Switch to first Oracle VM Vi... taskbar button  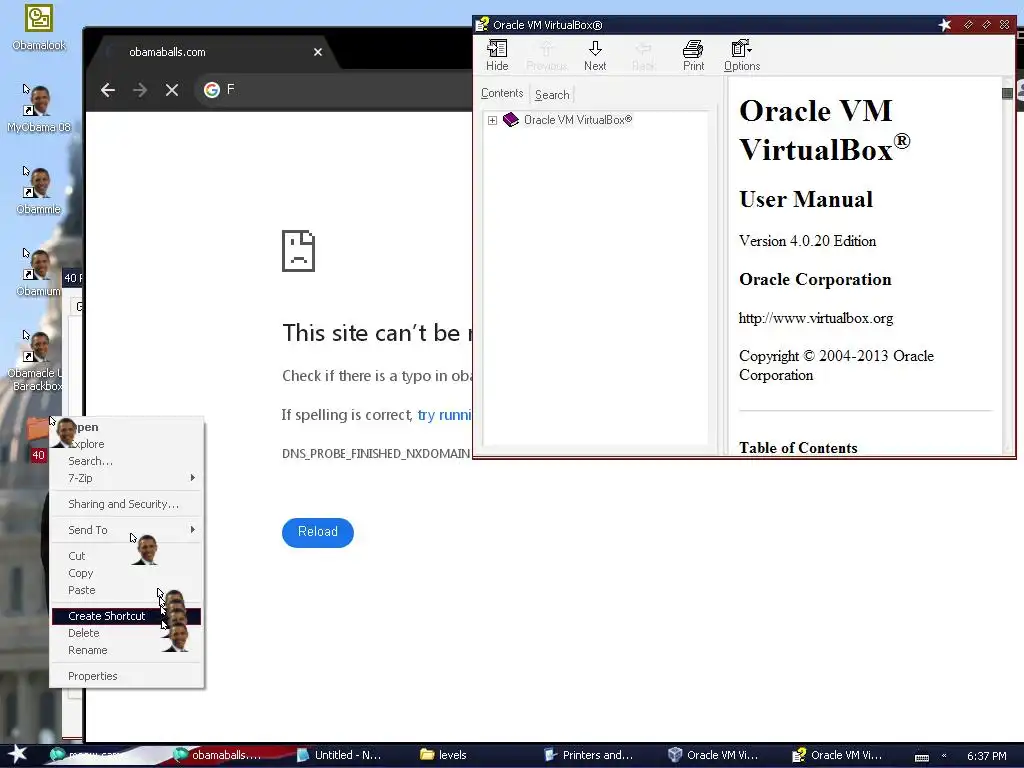[x=712, y=755]
